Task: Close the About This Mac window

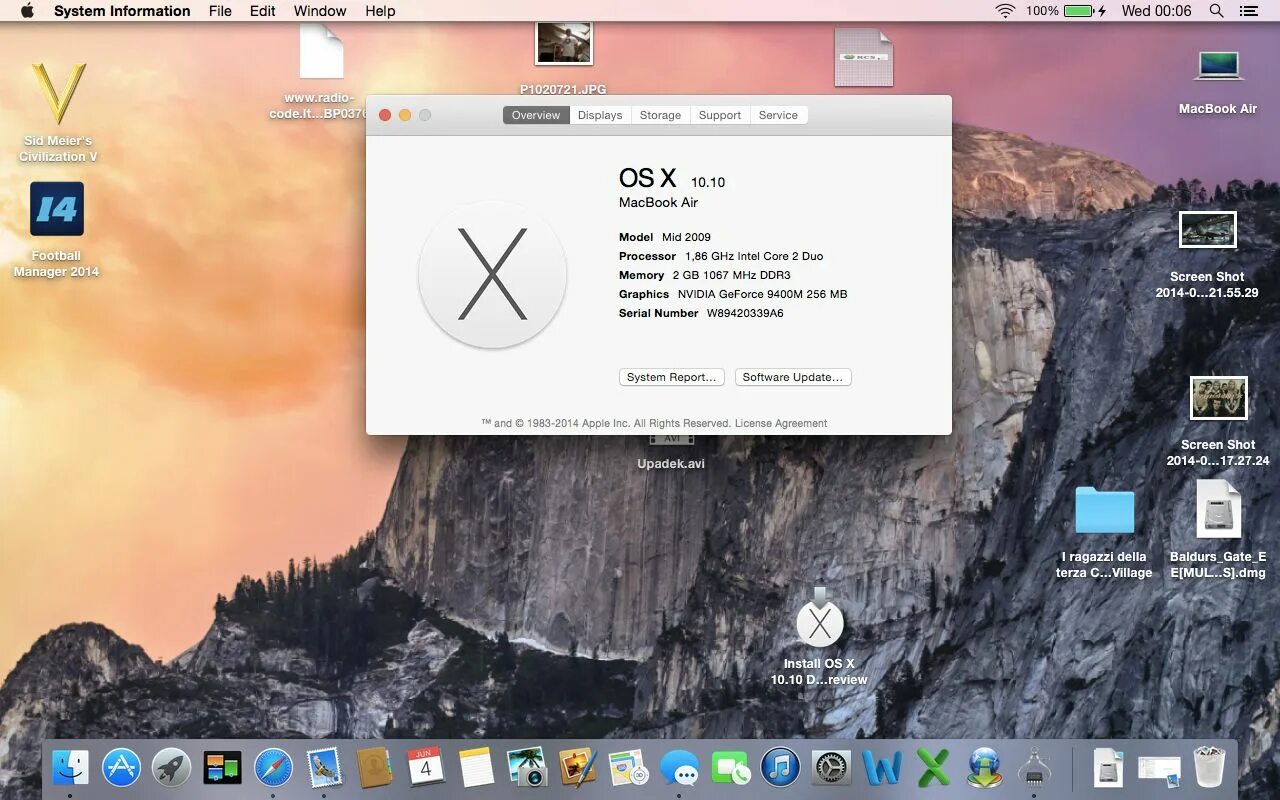Action: coord(385,115)
